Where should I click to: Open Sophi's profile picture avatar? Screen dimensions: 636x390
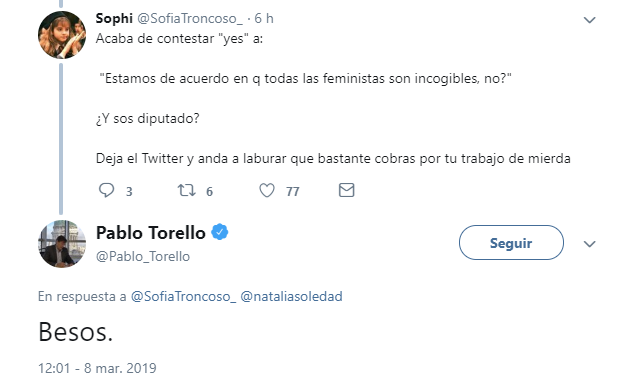pos(62,35)
